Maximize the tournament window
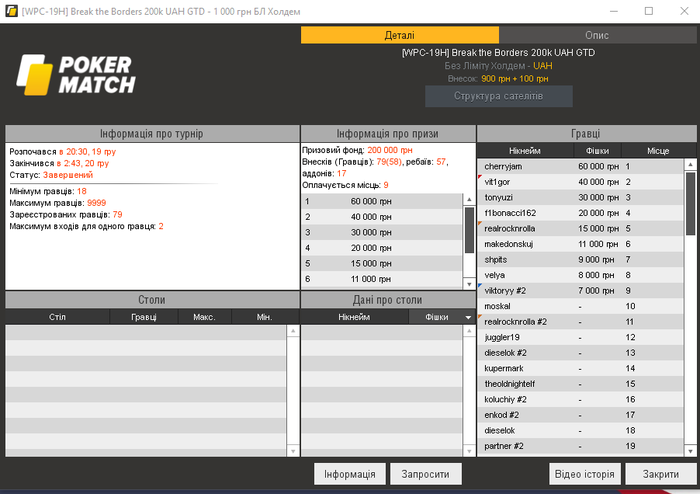 point(649,11)
